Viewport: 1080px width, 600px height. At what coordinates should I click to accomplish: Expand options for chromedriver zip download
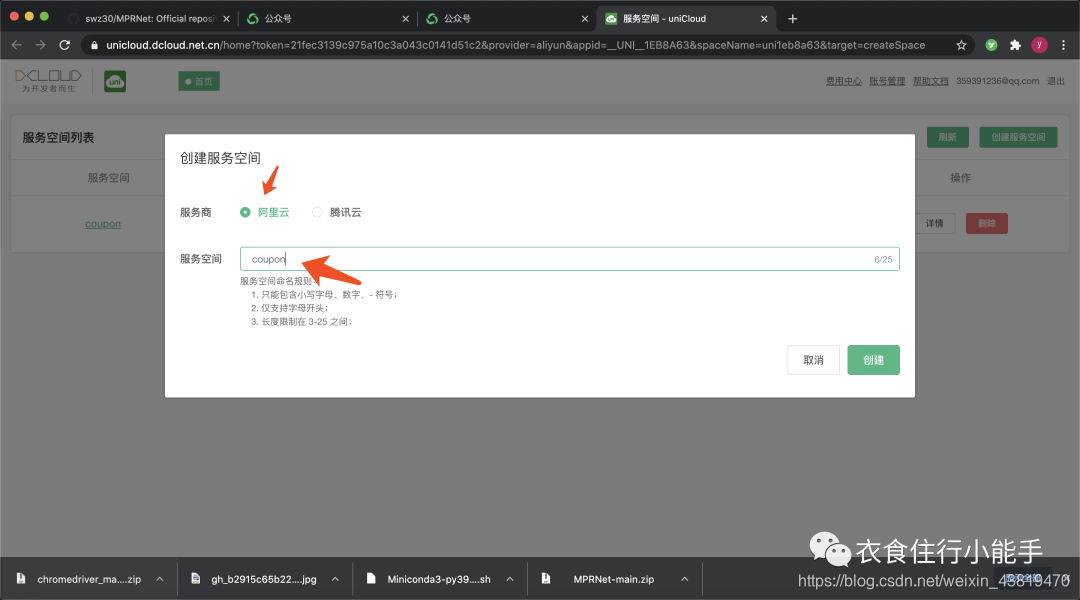[x=160, y=579]
